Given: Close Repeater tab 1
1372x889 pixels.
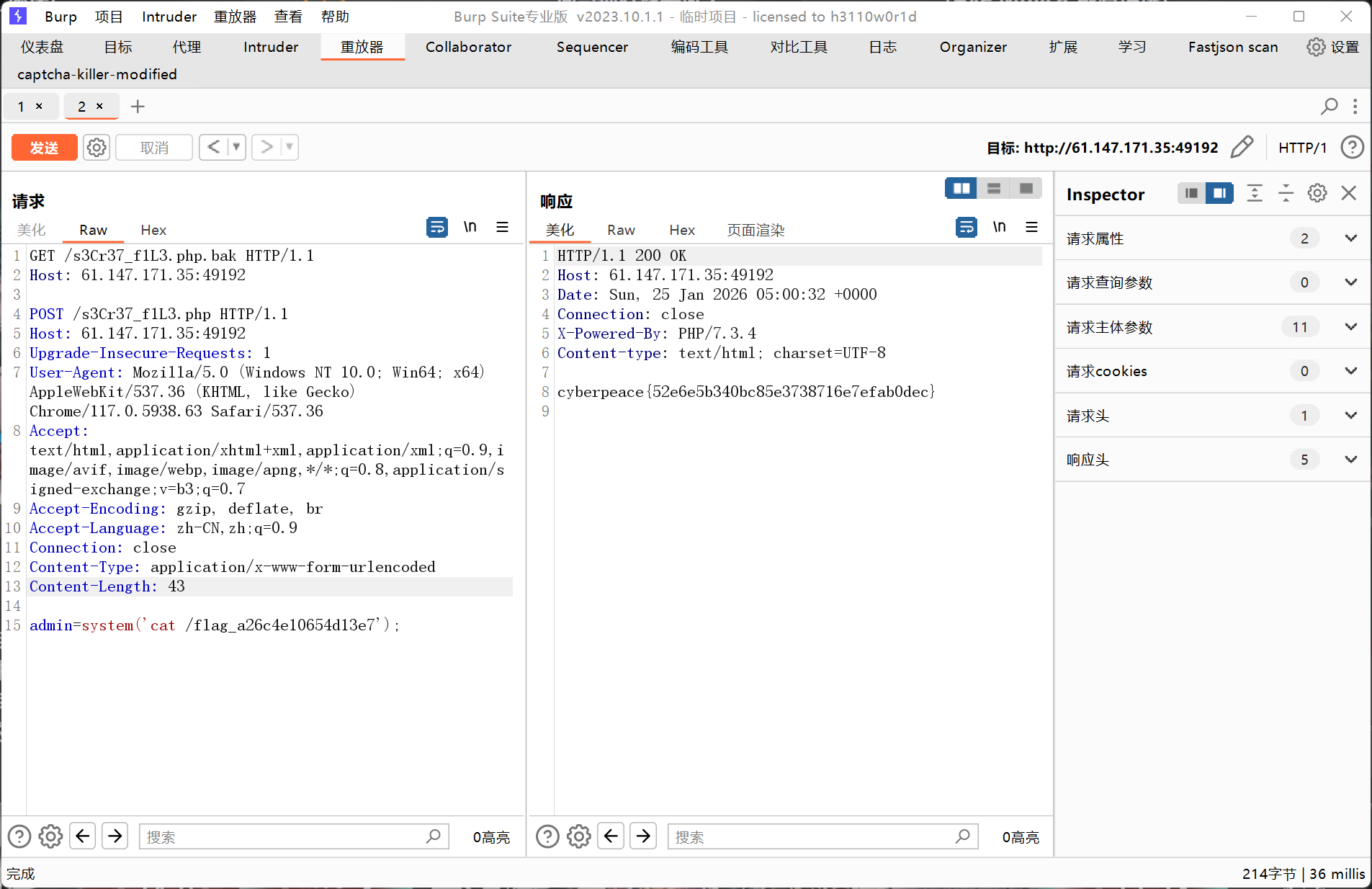Looking at the screenshot, I should (x=39, y=106).
